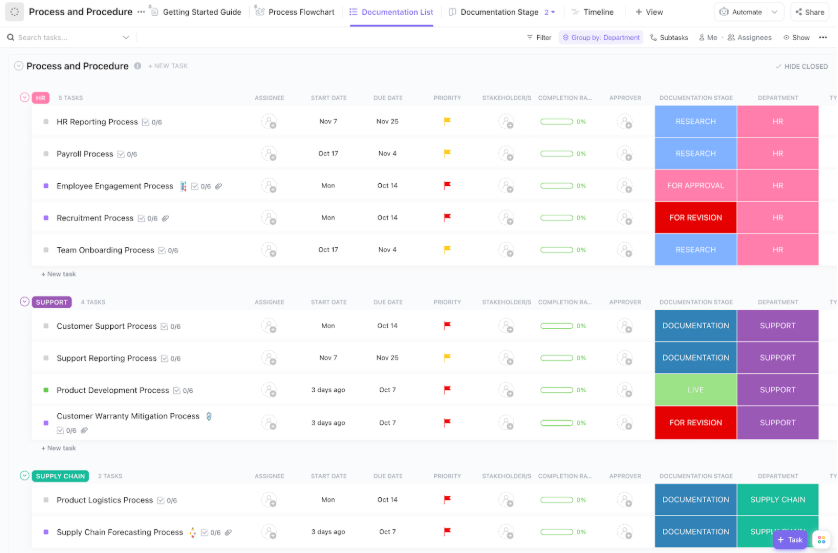
Task: Click the attachment paperclip on Employee Engagement Process
Action: pos(218,186)
